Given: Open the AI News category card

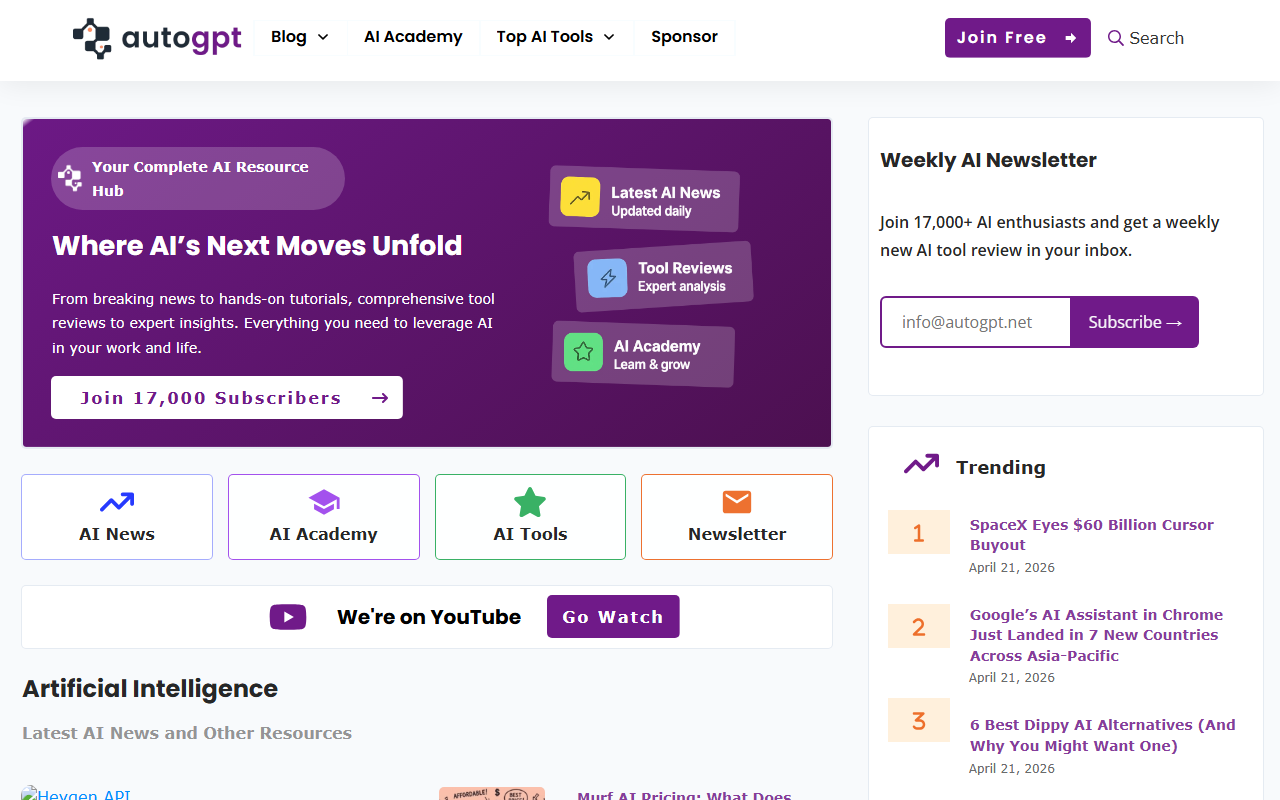Looking at the screenshot, I should click(117, 517).
